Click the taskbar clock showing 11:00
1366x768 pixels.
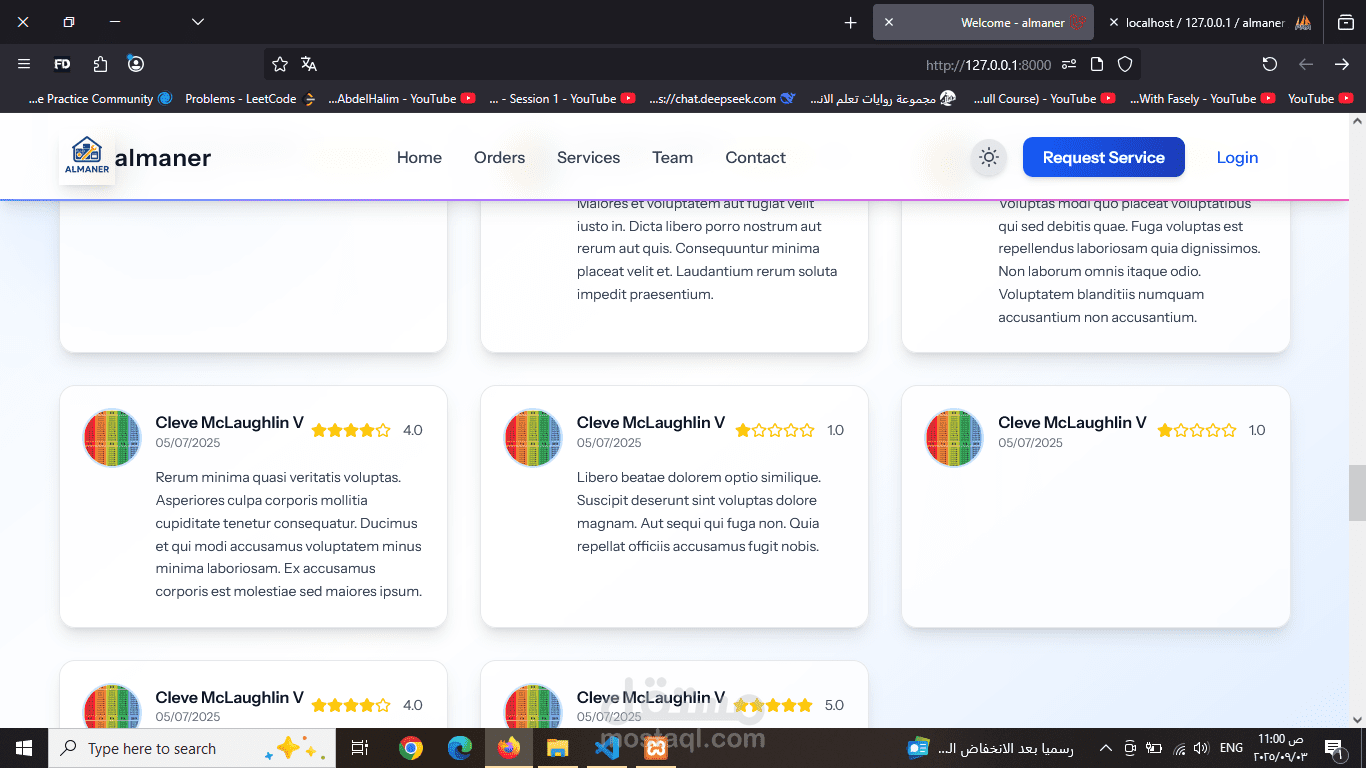pyautogui.click(x=1279, y=748)
